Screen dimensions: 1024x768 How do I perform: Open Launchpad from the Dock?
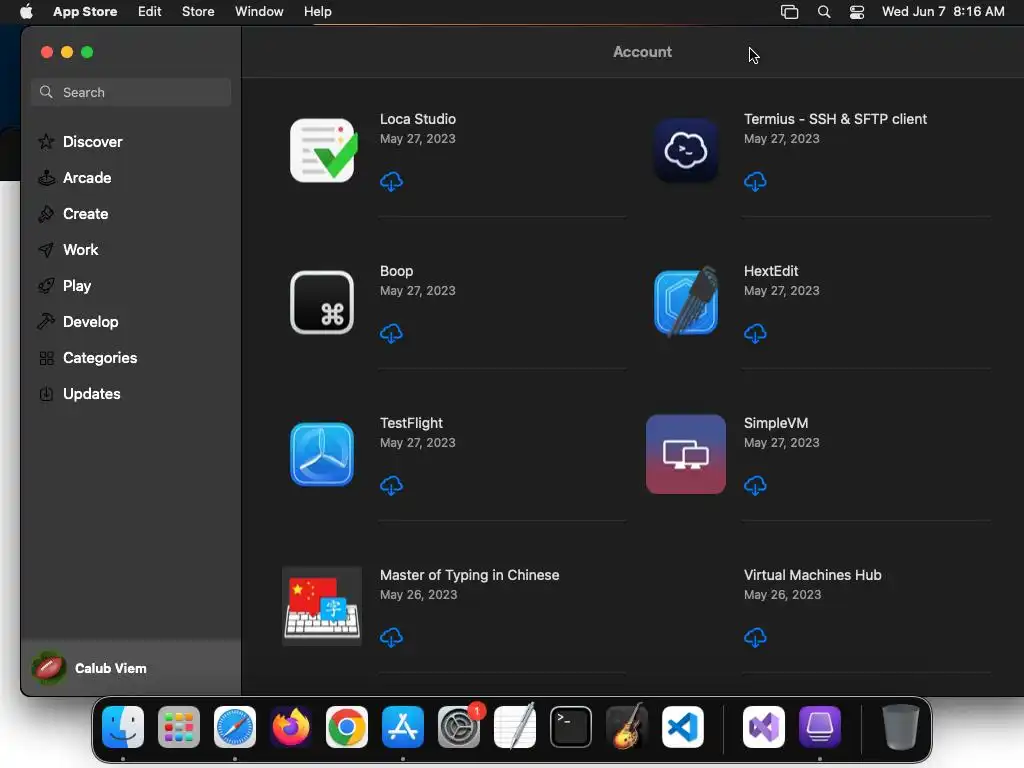[x=179, y=727]
